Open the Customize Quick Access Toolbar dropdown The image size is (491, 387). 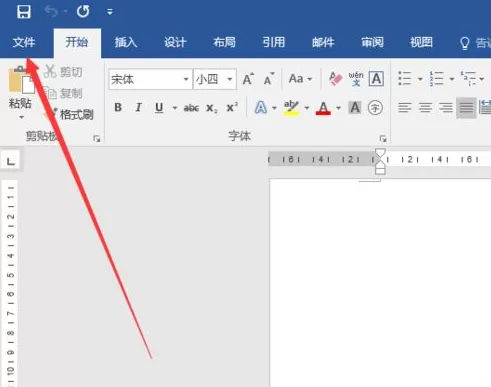tap(110, 12)
